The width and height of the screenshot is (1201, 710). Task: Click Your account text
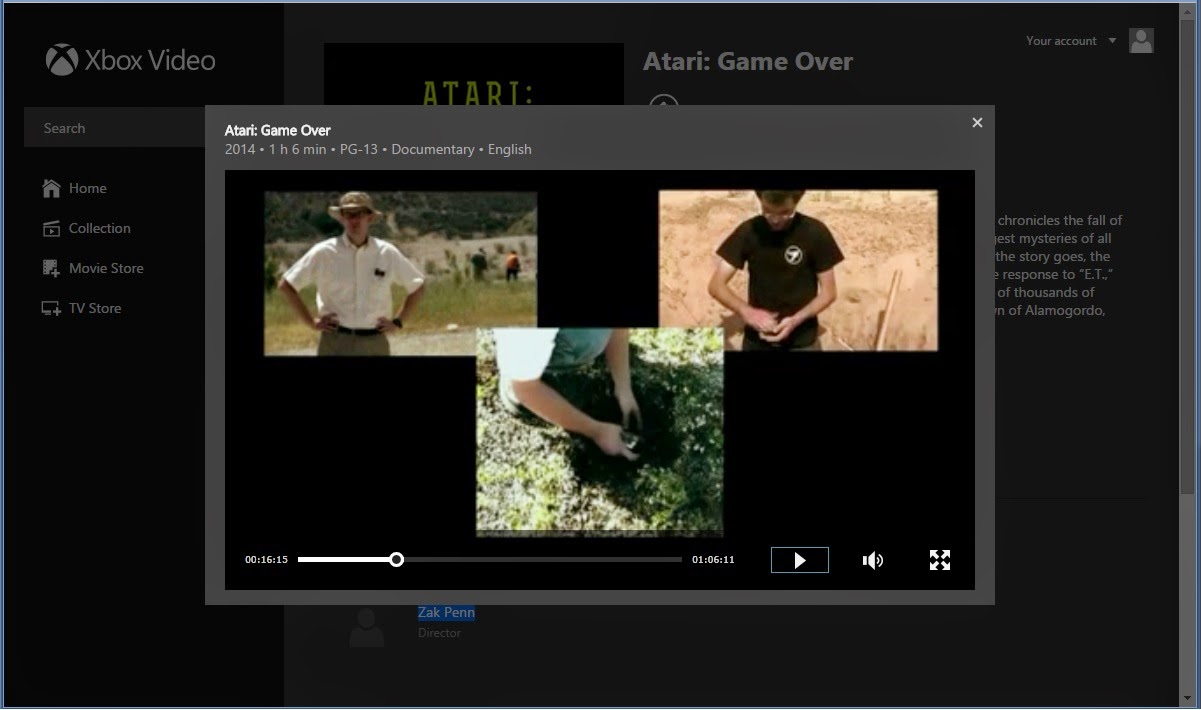[1061, 41]
